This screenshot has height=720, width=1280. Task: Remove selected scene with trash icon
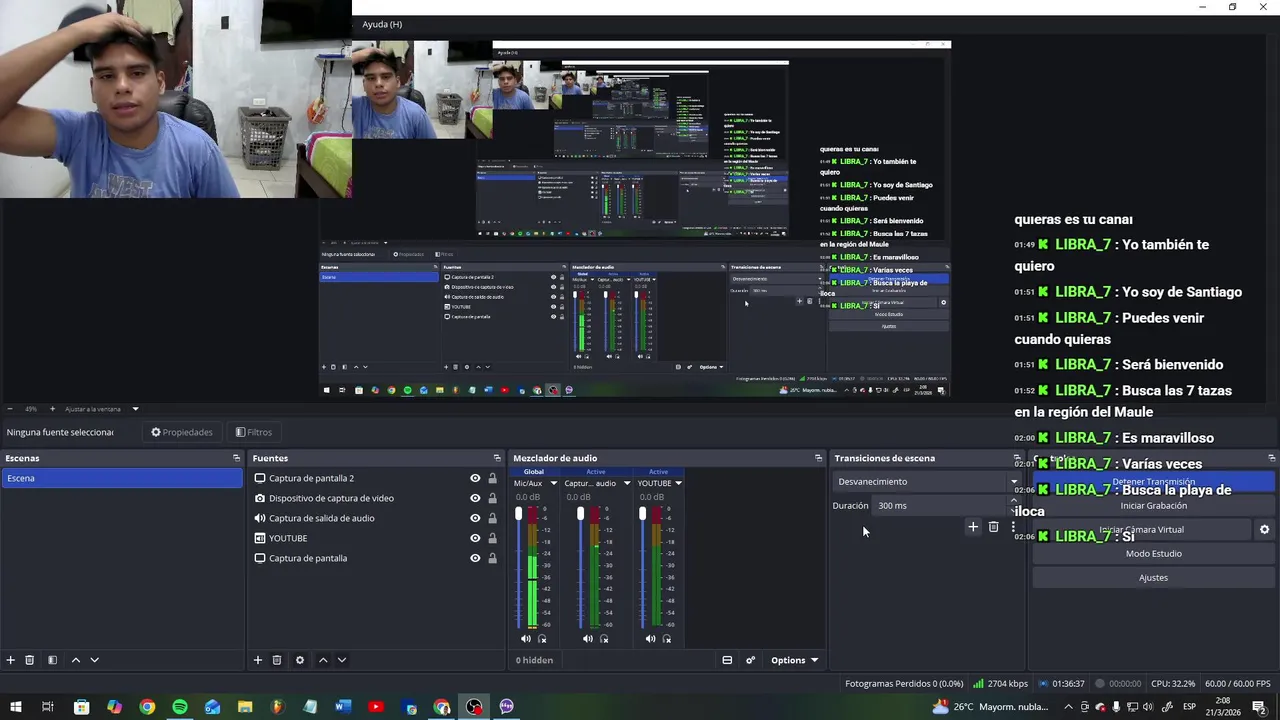coord(30,660)
